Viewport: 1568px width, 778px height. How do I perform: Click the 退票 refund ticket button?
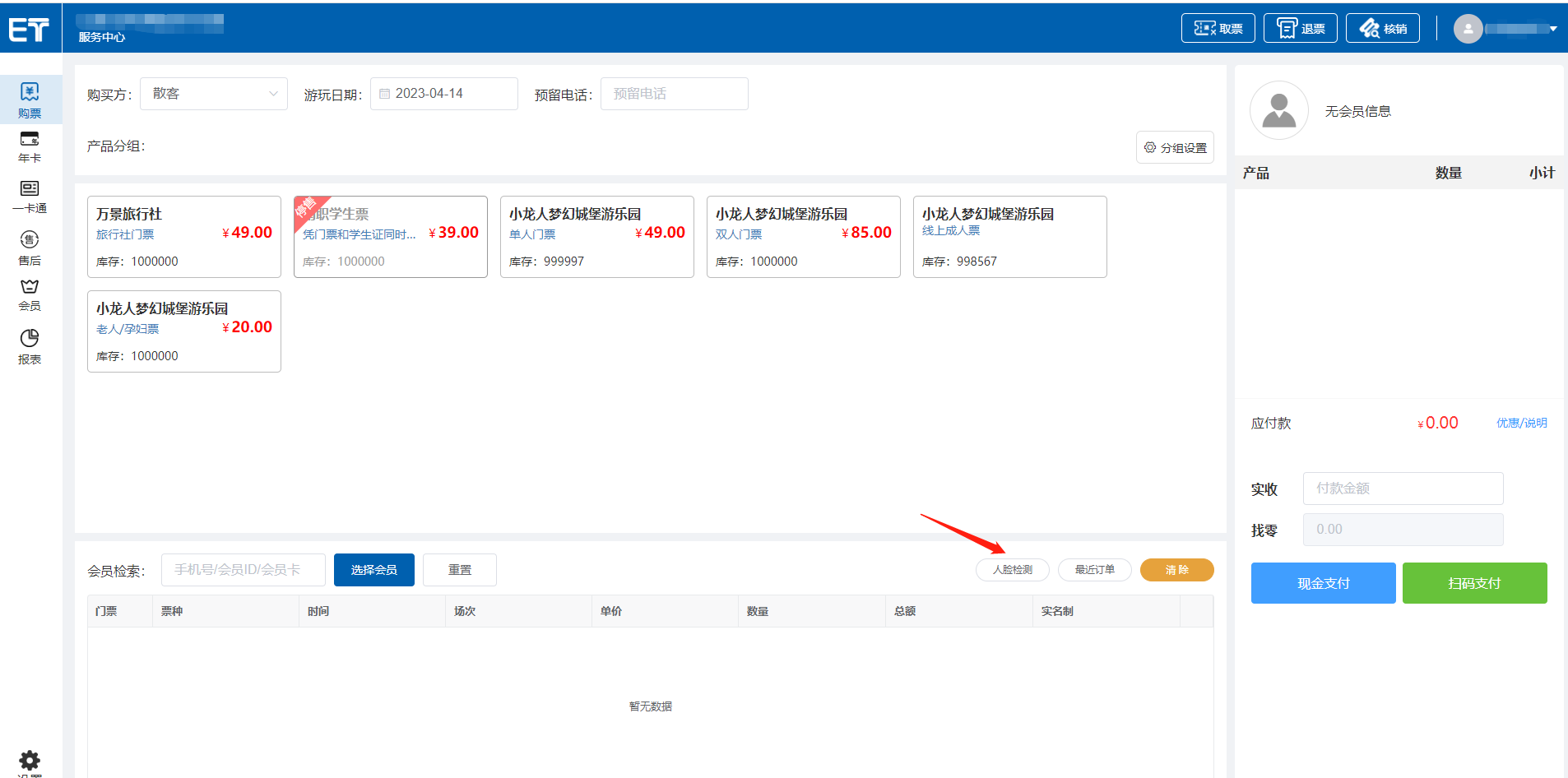click(1300, 29)
